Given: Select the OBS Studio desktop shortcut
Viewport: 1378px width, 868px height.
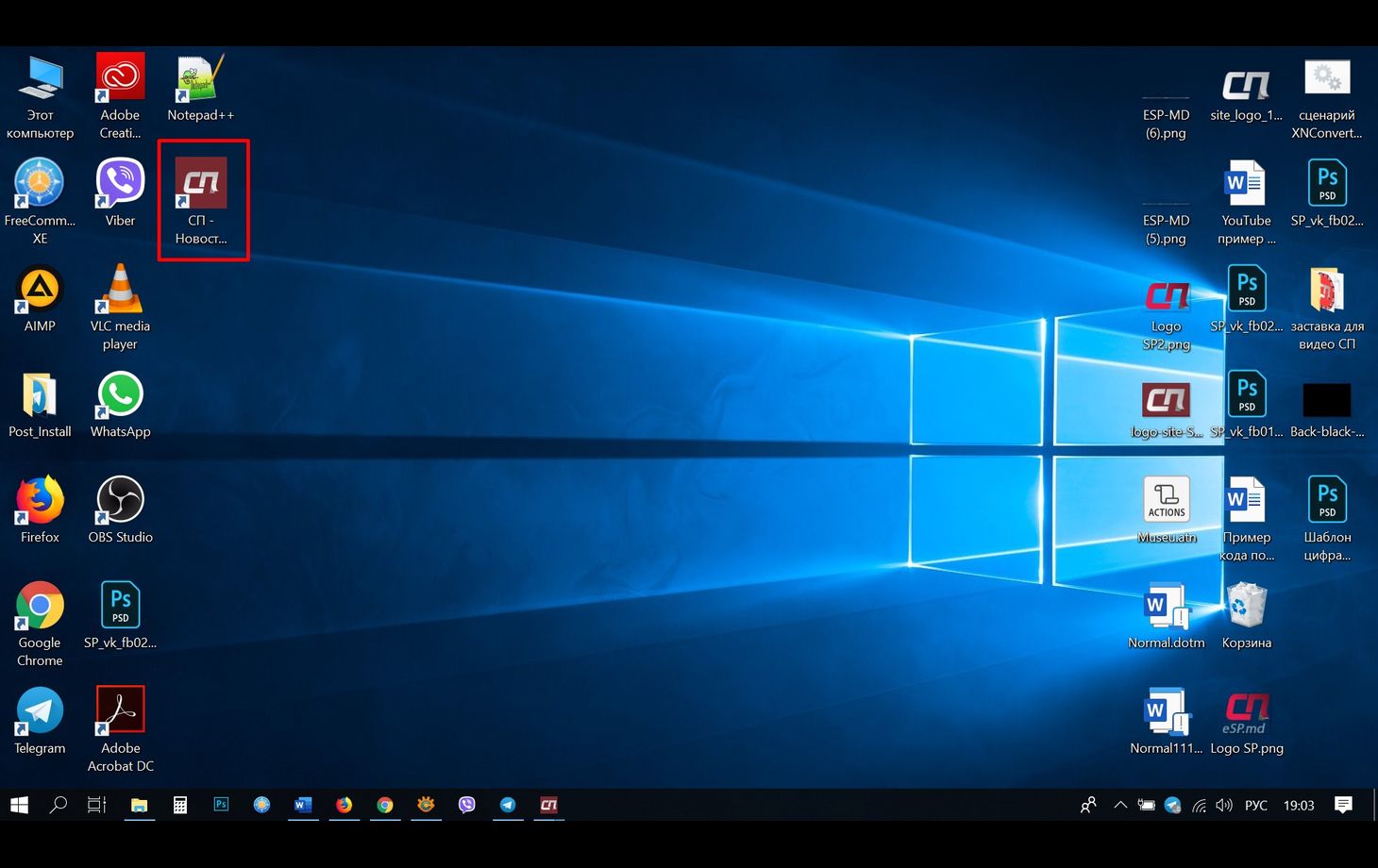Looking at the screenshot, I should 120,511.
